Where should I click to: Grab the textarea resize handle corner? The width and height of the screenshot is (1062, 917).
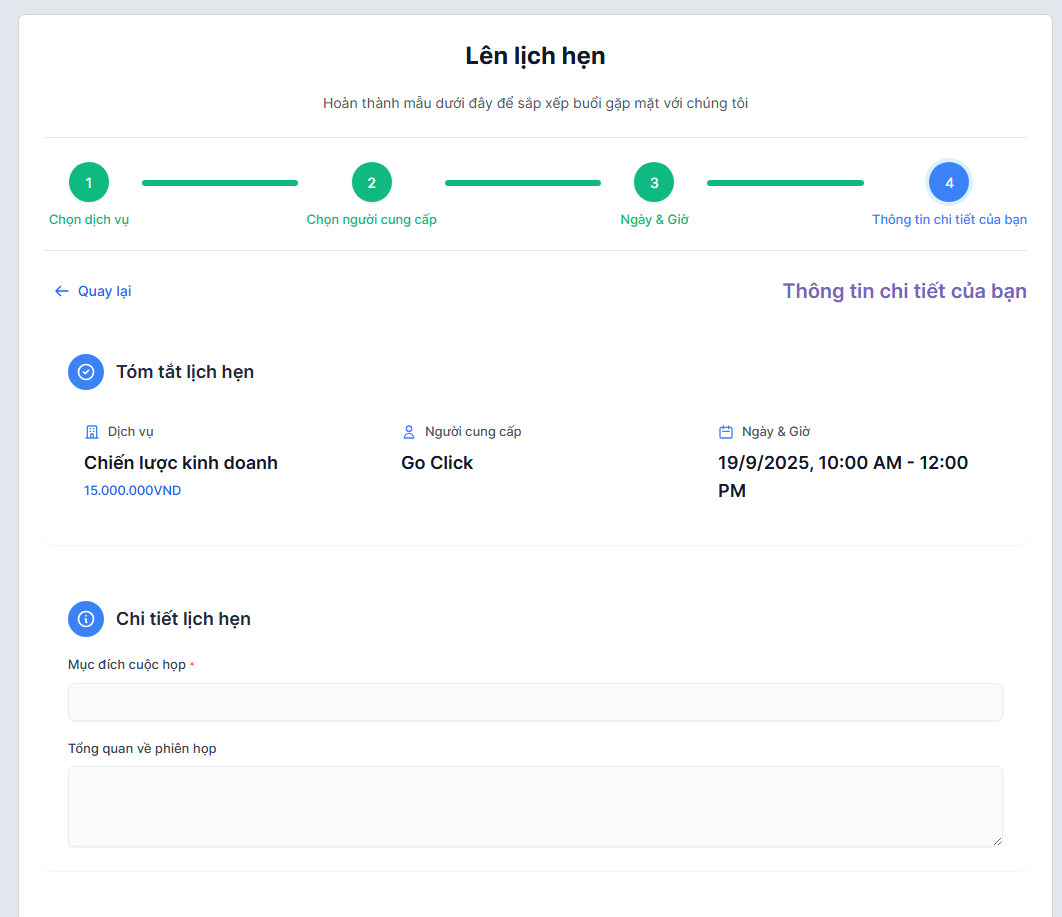click(x=996, y=841)
